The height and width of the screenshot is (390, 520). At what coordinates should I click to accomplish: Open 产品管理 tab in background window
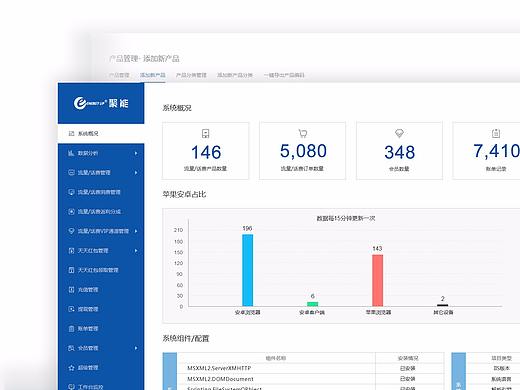pos(119,75)
